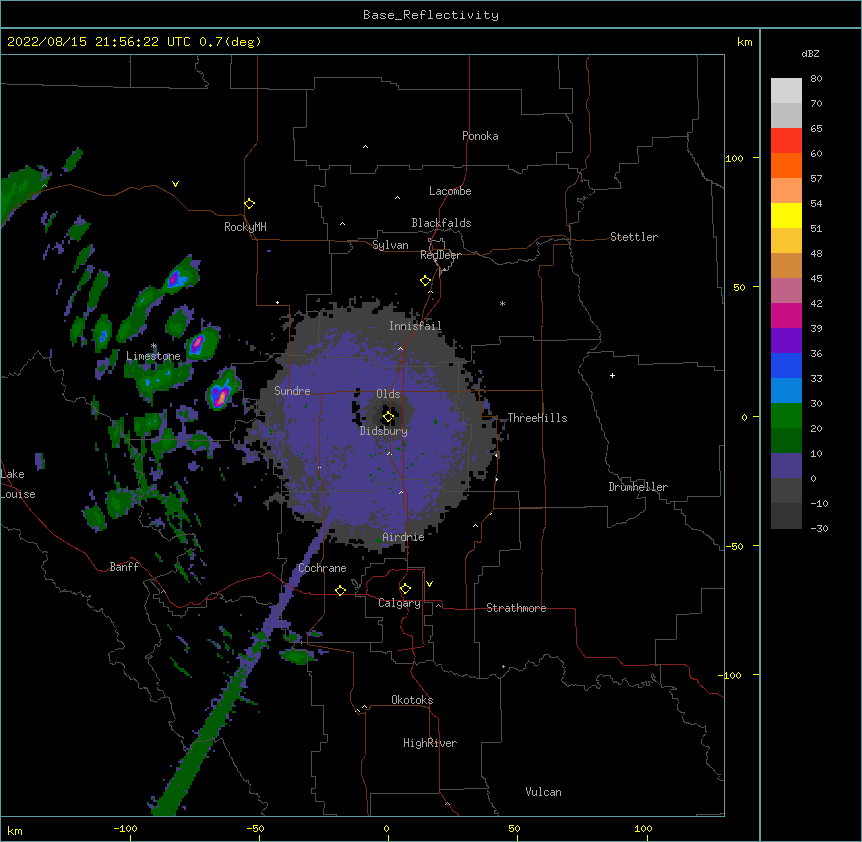Click the Airdrie label

coord(403,537)
